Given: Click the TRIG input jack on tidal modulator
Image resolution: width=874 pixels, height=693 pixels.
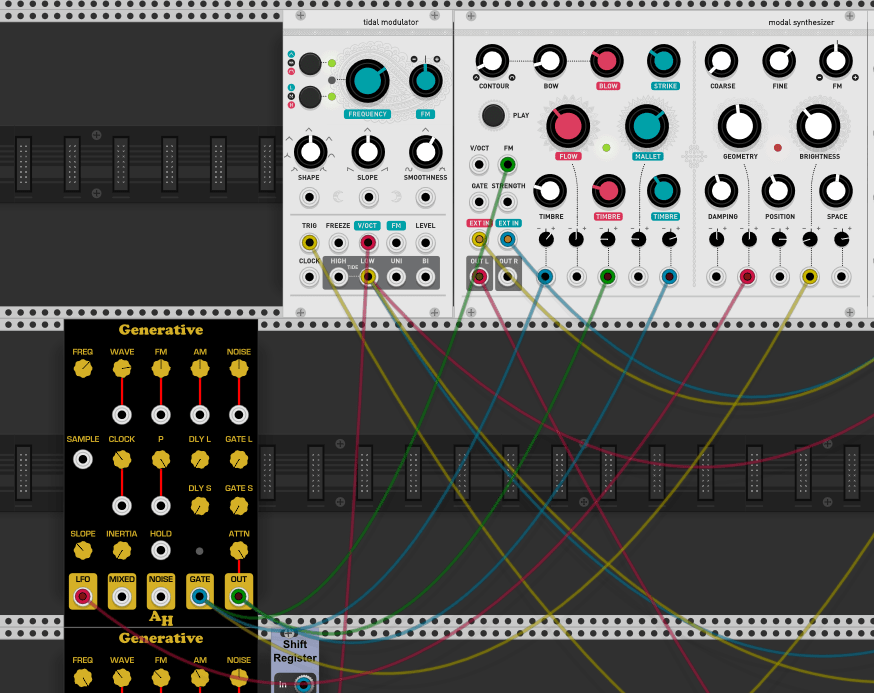Looking at the screenshot, I should point(310,243).
